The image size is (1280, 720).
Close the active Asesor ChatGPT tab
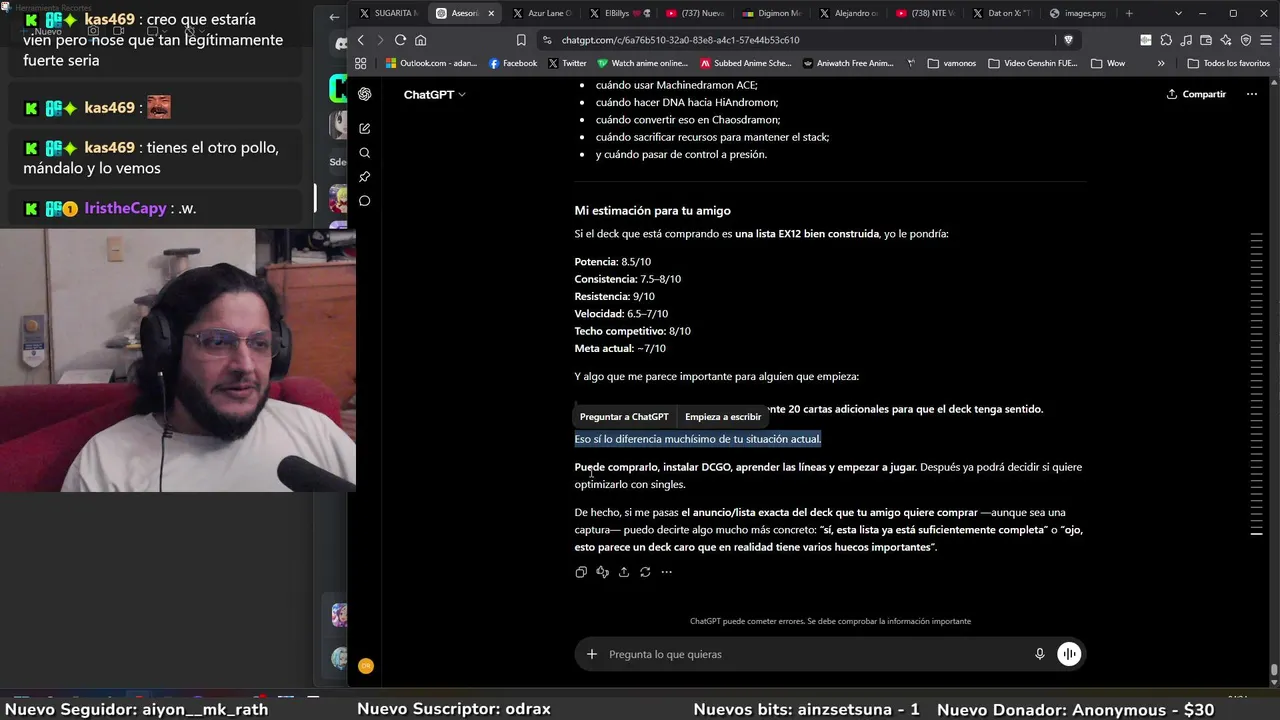pyautogui.click(x=489, y=13)
